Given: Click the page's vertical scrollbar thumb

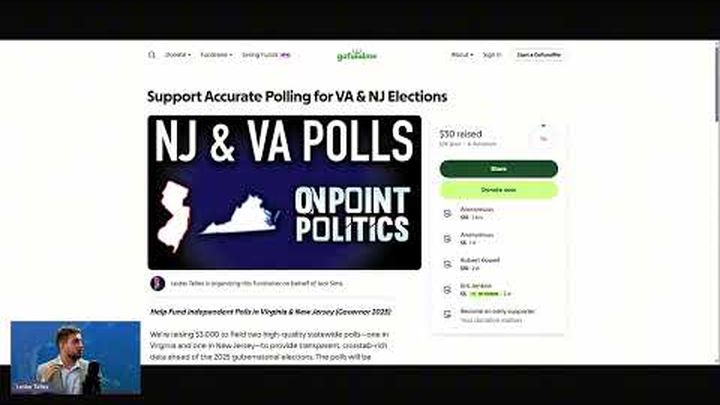Looking at the screenshot, I should pos(717,82).
